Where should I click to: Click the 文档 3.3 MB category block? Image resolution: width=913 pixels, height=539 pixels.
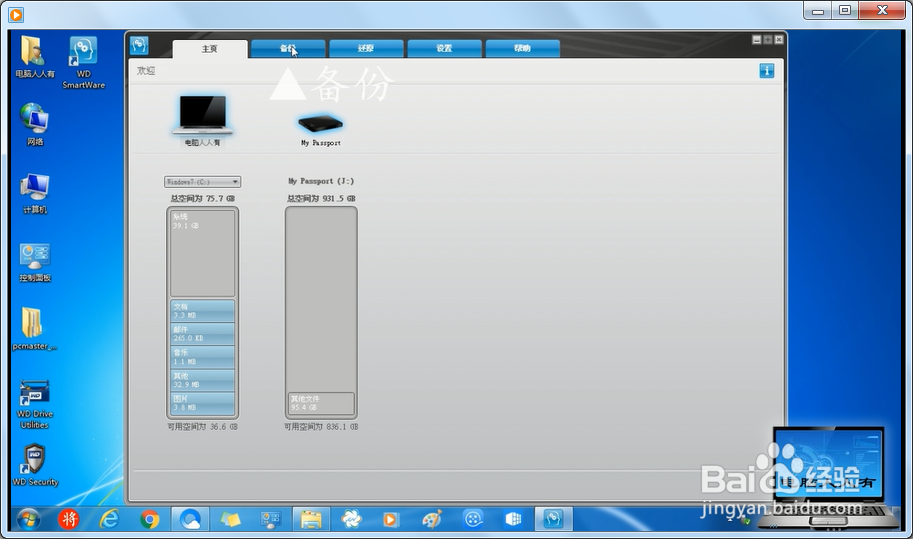[202, 311]
